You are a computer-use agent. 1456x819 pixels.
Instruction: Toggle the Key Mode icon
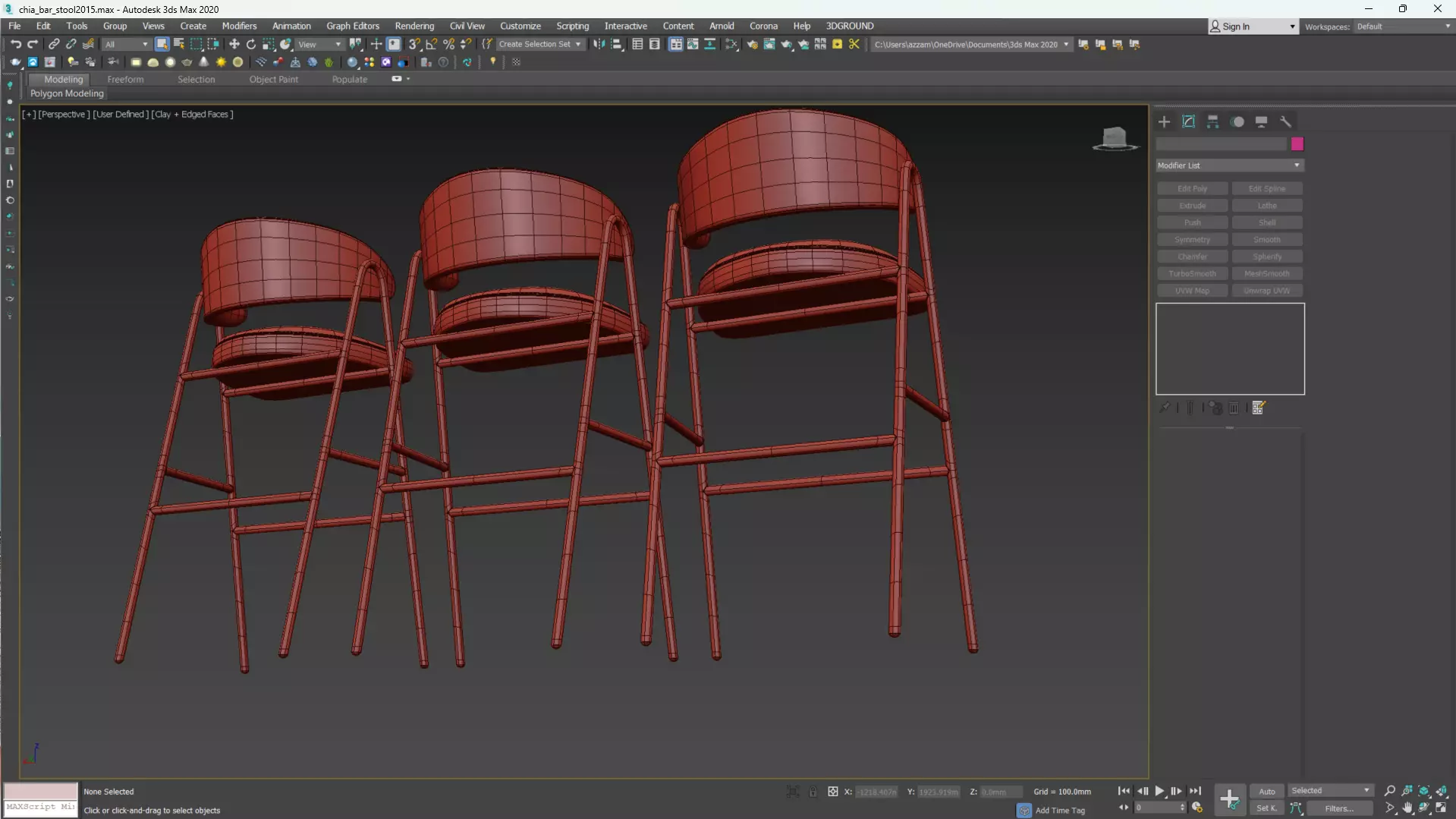(x=1124, y=808)
